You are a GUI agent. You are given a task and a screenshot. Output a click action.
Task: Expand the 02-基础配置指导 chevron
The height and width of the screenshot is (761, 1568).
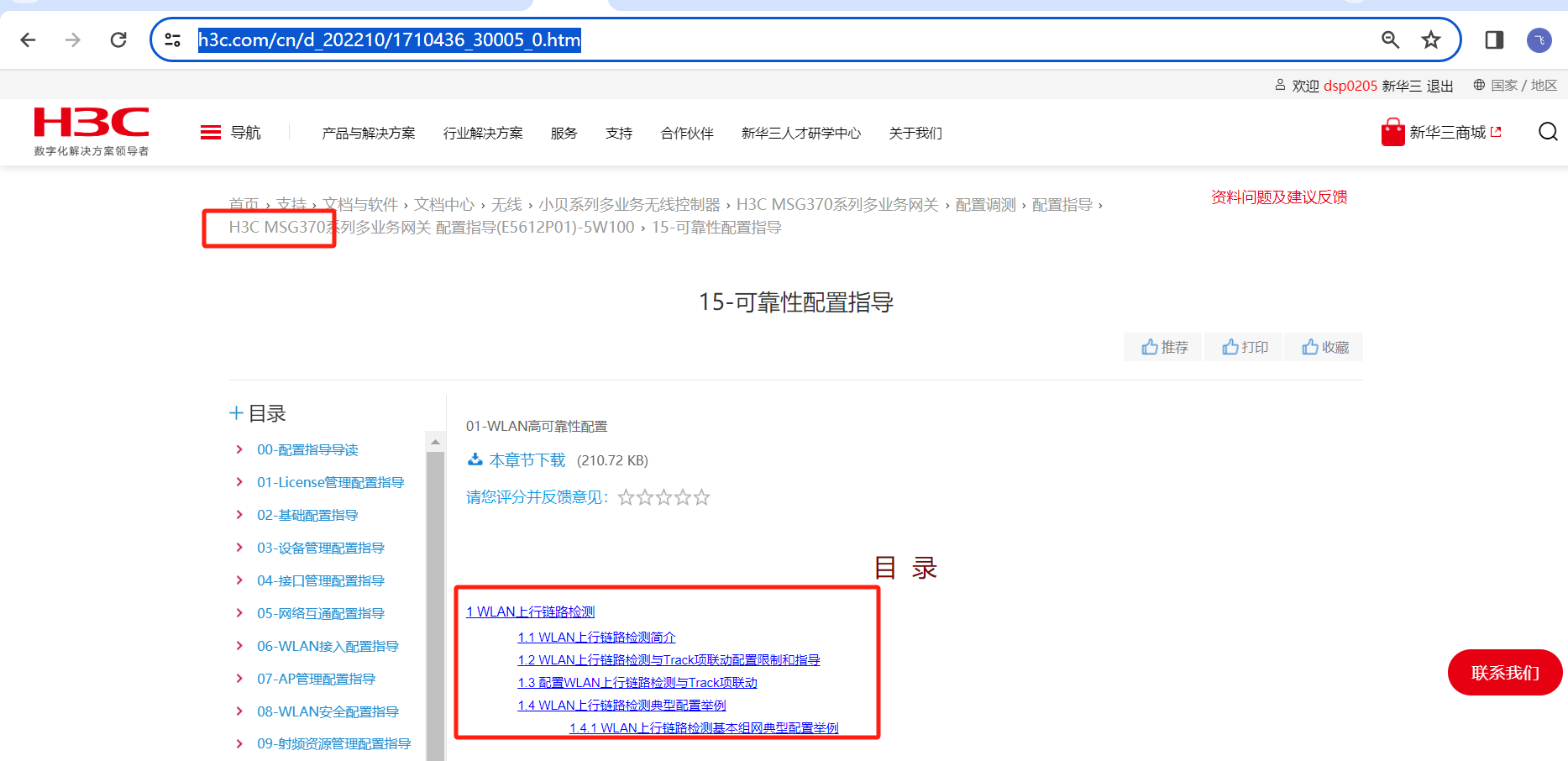coord(239,515)
